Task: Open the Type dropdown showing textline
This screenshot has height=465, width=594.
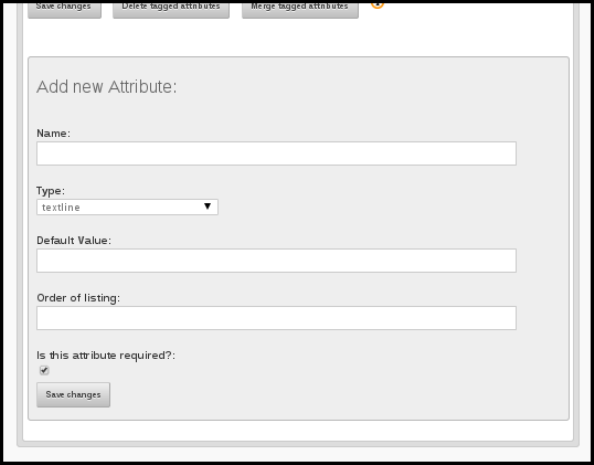Action: coord(127,207)
